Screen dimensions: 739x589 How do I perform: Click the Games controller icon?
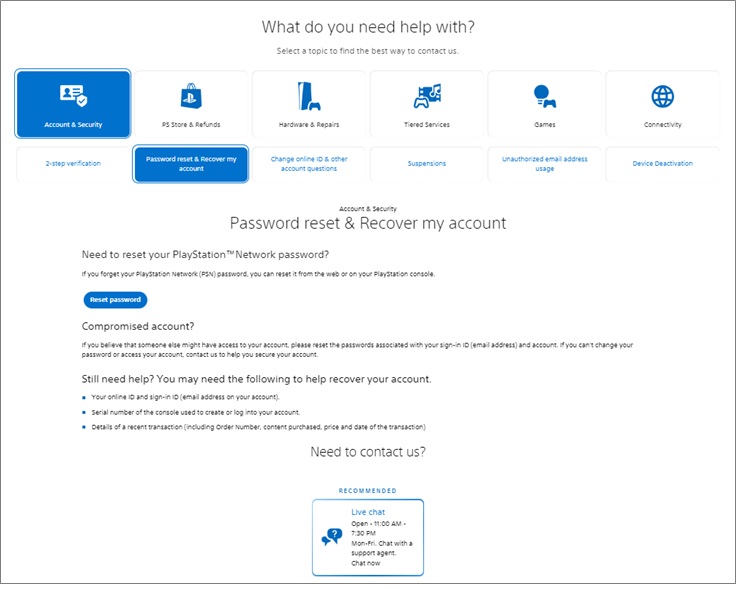(x=545, y=96)
